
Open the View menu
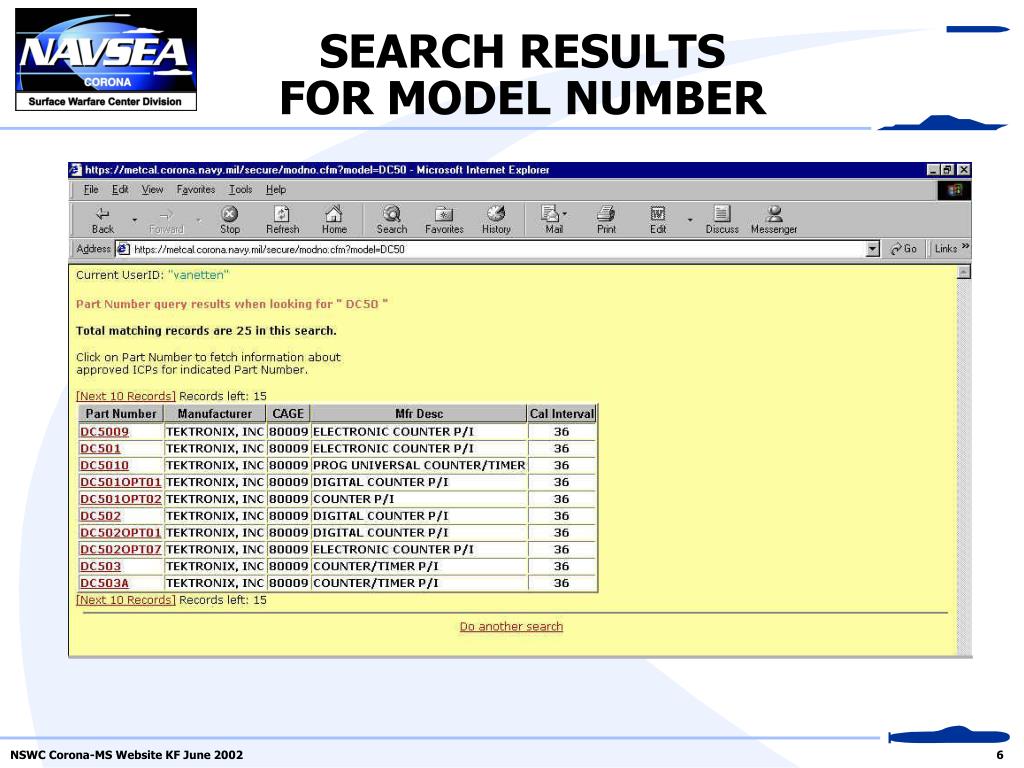(152, 189)
